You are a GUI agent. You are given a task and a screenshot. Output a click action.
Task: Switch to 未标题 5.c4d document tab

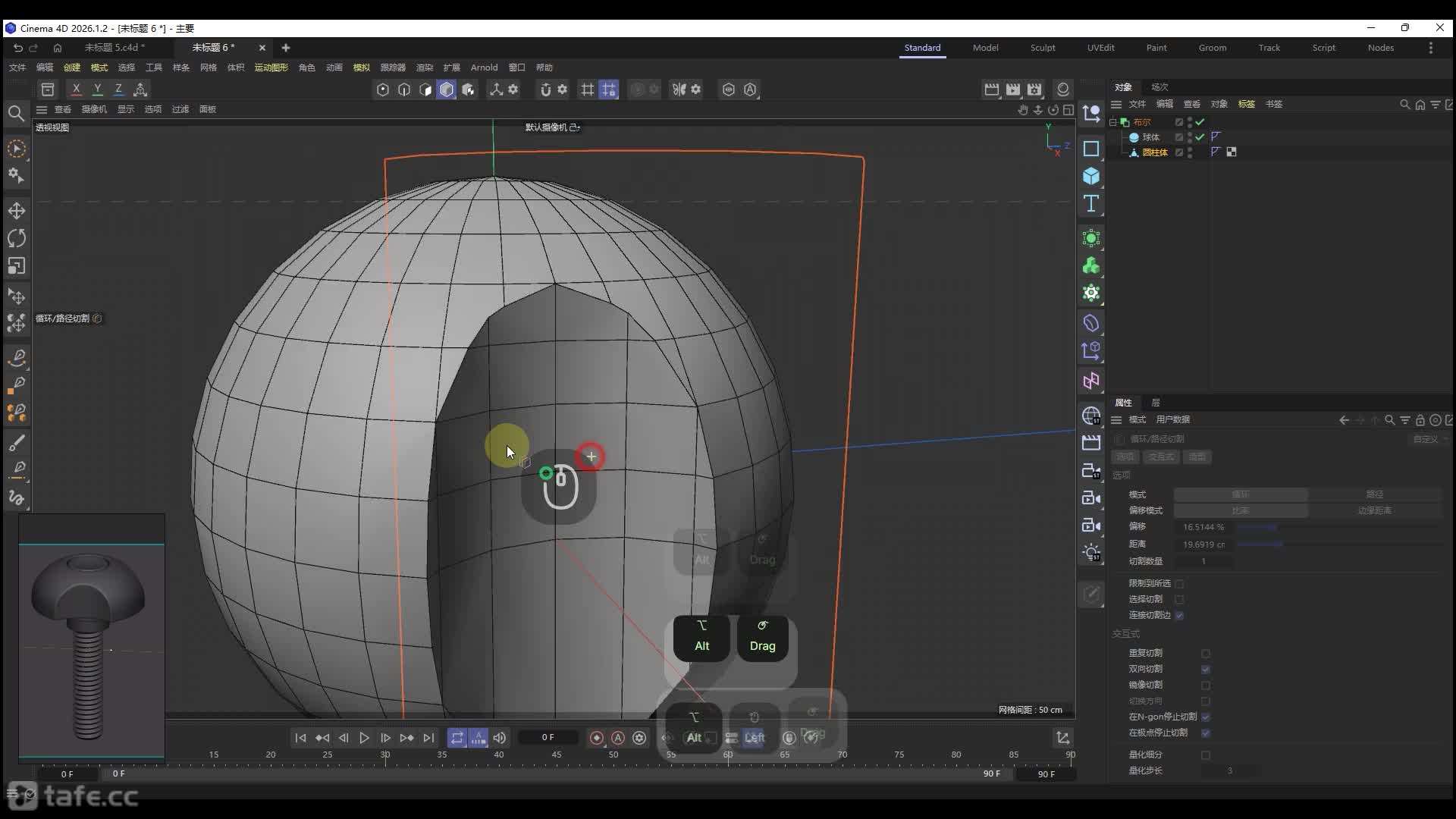click(115, 48)
